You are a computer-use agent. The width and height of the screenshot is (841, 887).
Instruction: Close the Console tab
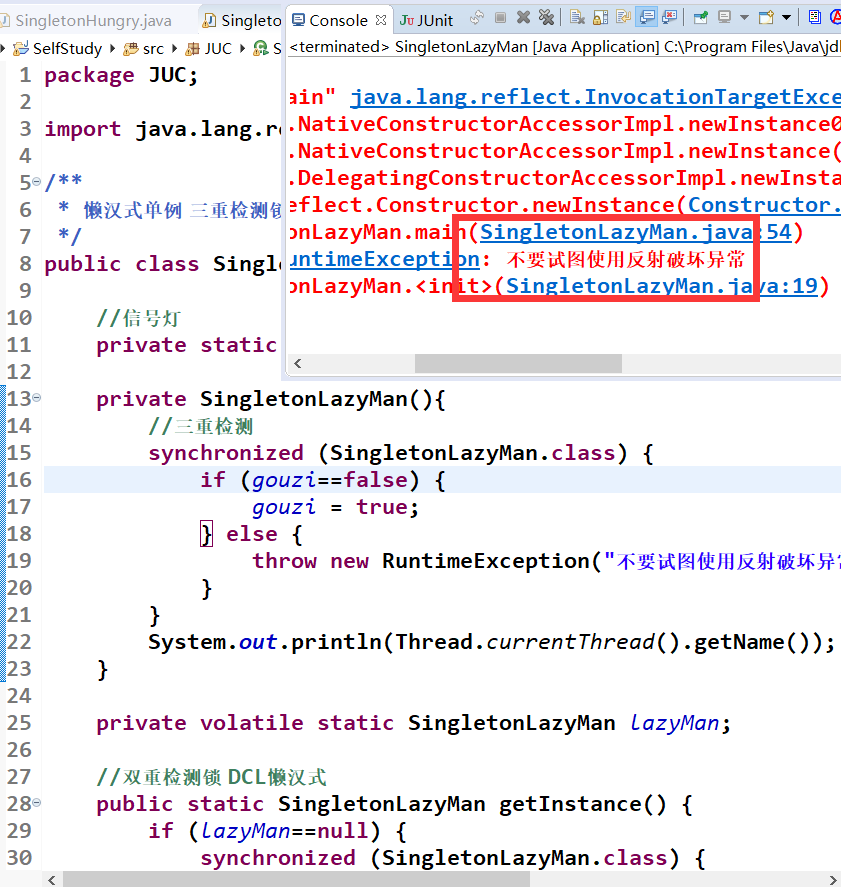381,20
